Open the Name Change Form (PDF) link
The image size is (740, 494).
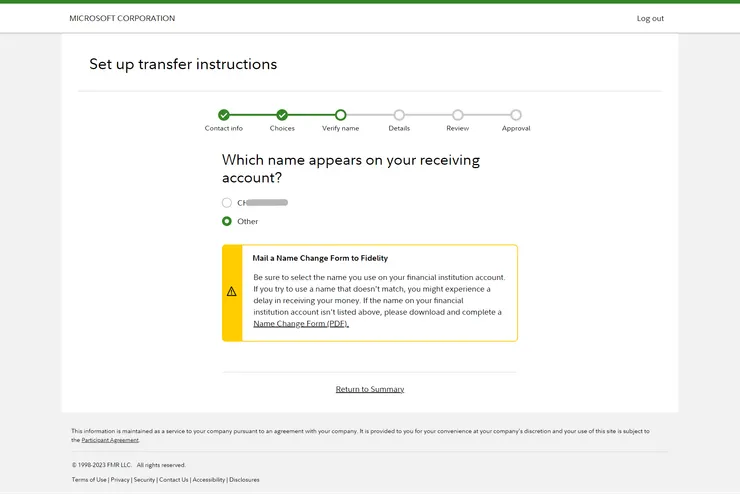coord(301,324)
